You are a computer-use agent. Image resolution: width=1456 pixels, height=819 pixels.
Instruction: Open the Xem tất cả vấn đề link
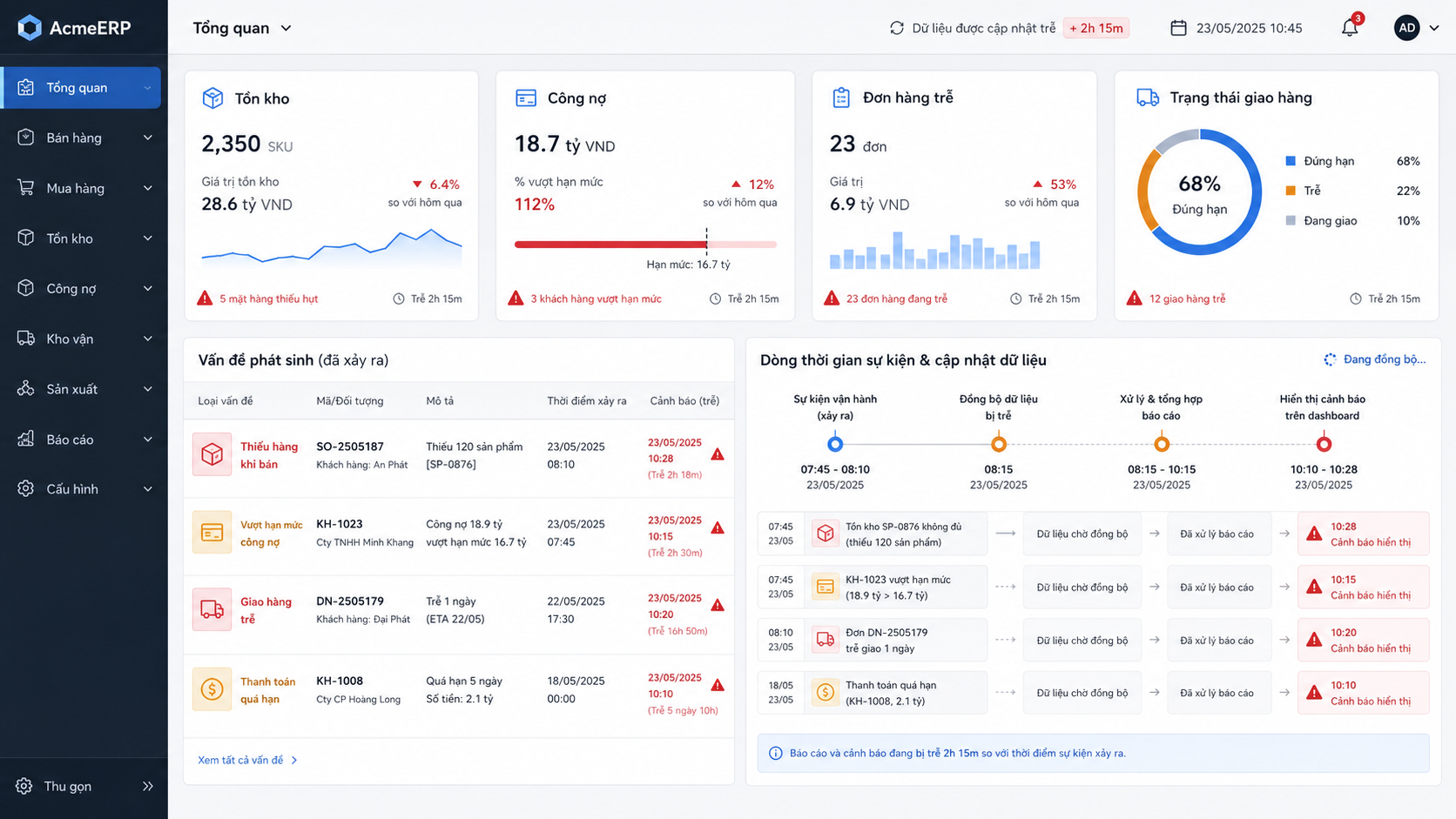point(247,760)
